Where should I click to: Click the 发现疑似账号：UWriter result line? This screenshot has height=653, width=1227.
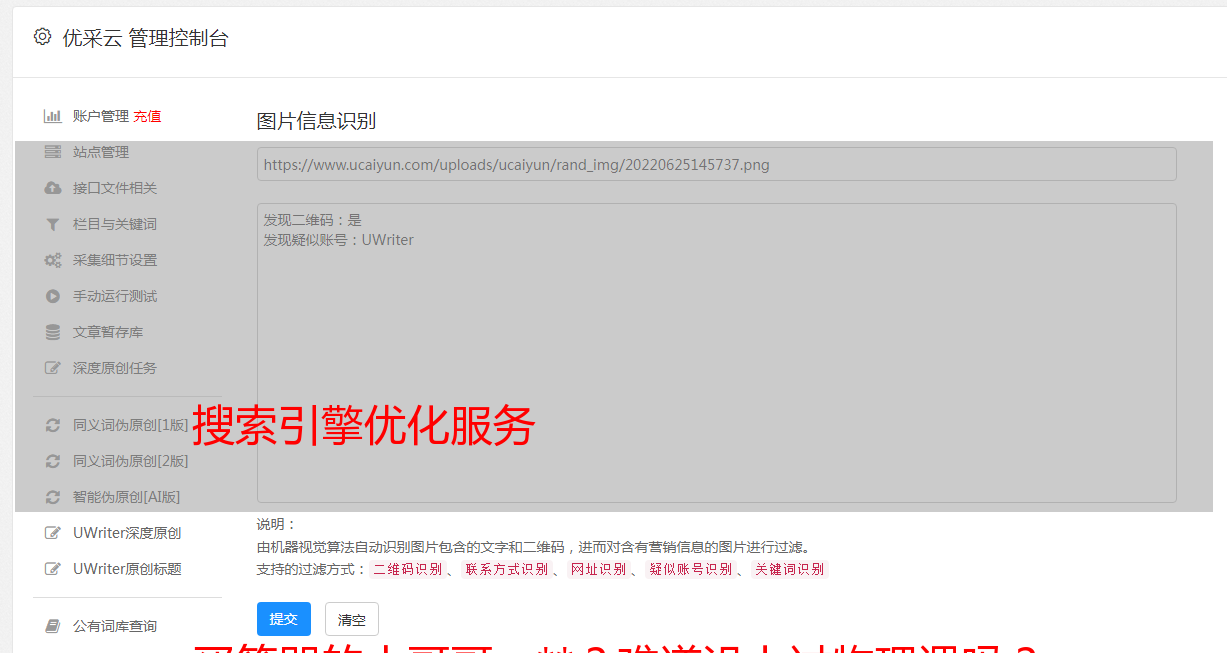tap(338, 240)
